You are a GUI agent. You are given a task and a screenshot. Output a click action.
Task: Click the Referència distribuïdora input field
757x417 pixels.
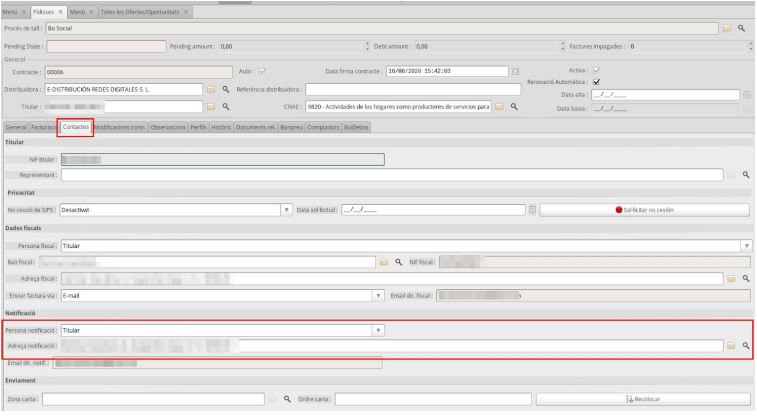coord(413,89)
